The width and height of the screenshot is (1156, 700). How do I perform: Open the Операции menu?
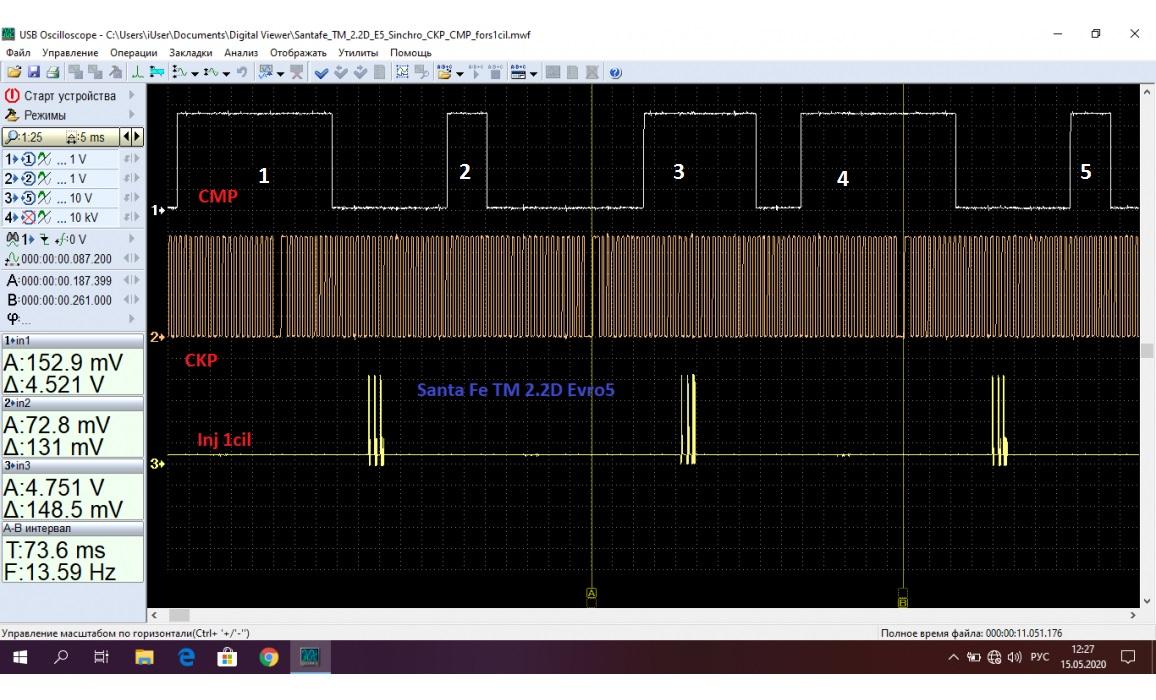click(x=133, y=52)
